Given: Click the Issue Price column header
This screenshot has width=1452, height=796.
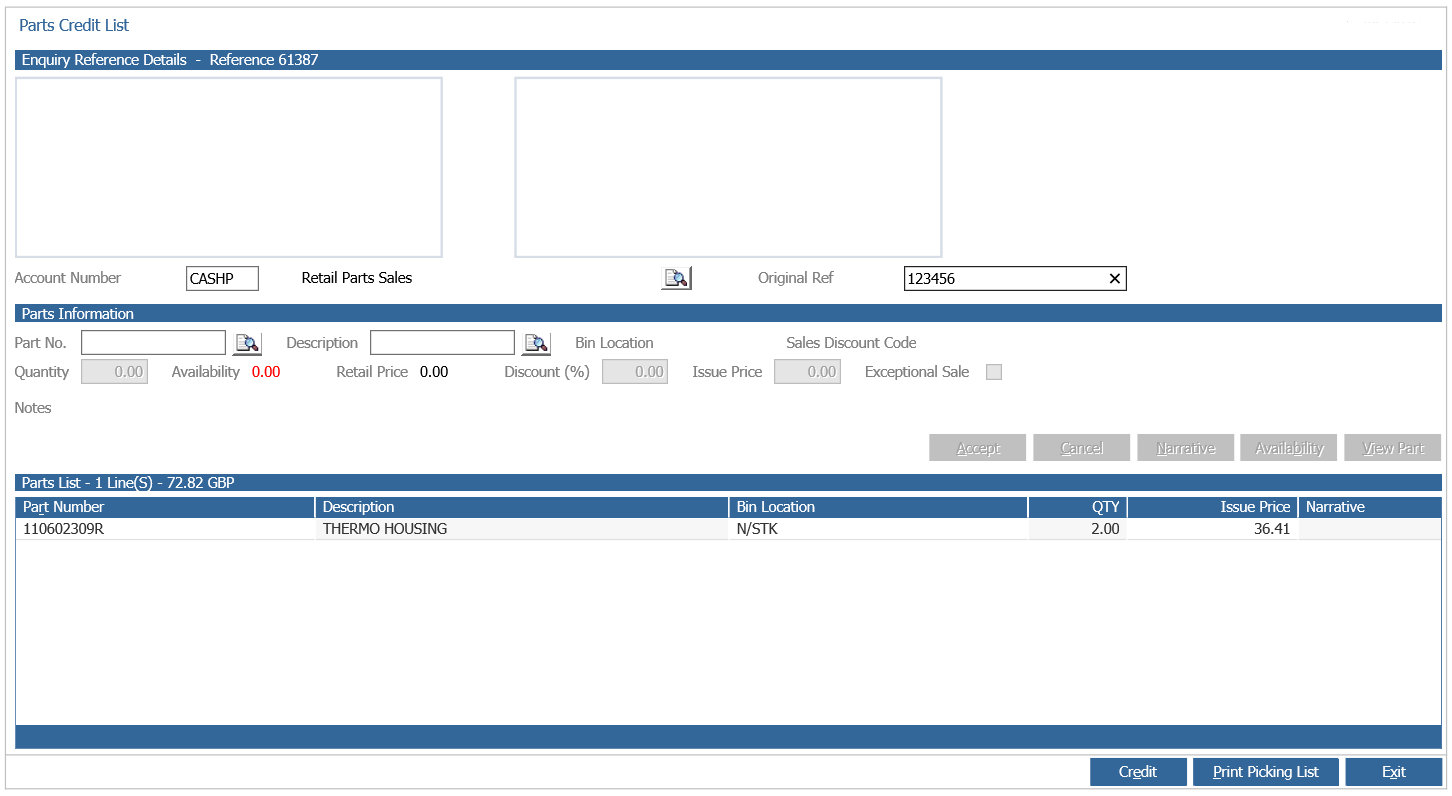Looking at the screenshot, I should pyautogui.click(x=1213, y=507).
